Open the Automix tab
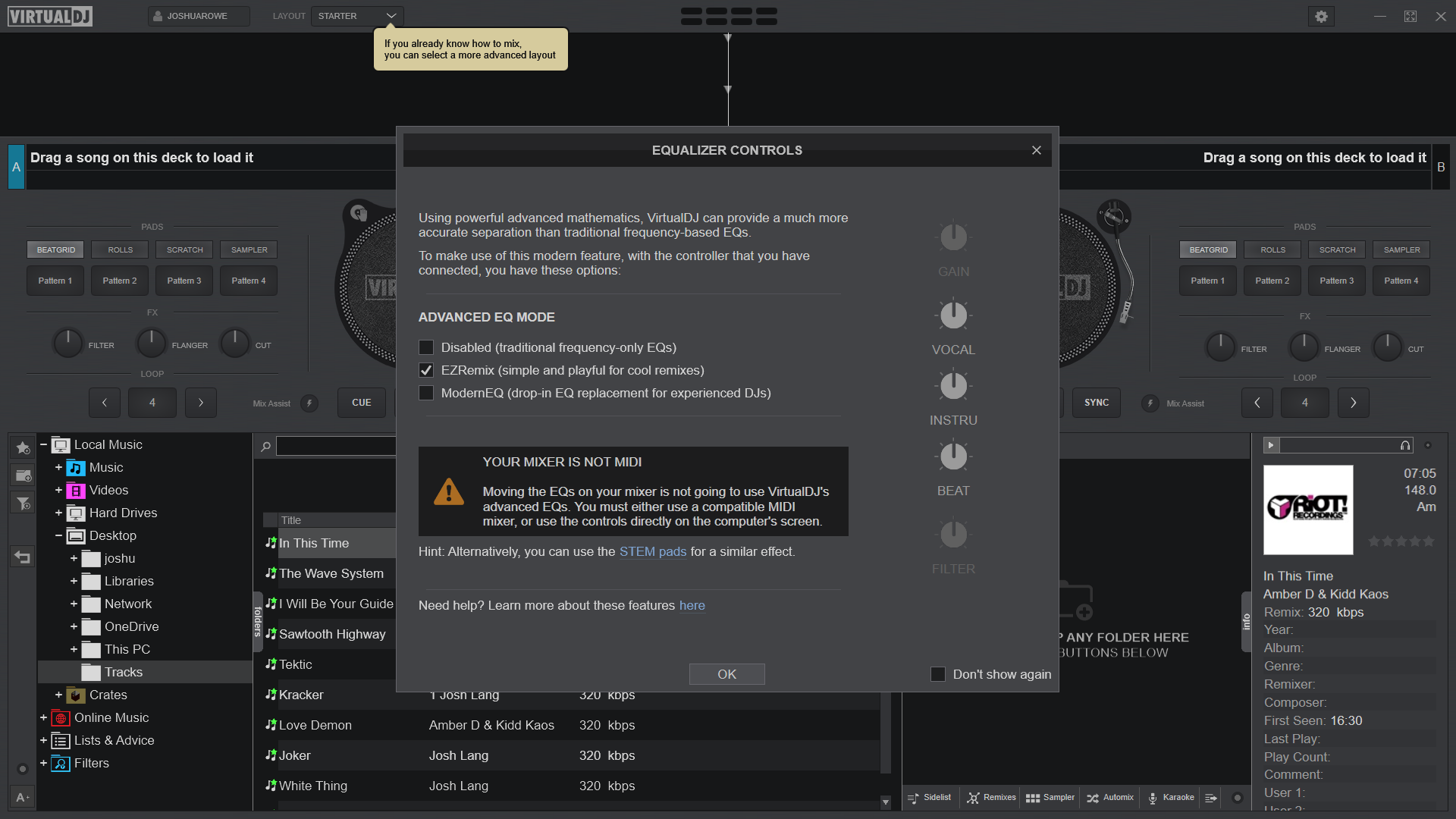Screen dimensions: 1456x819 1111,798
